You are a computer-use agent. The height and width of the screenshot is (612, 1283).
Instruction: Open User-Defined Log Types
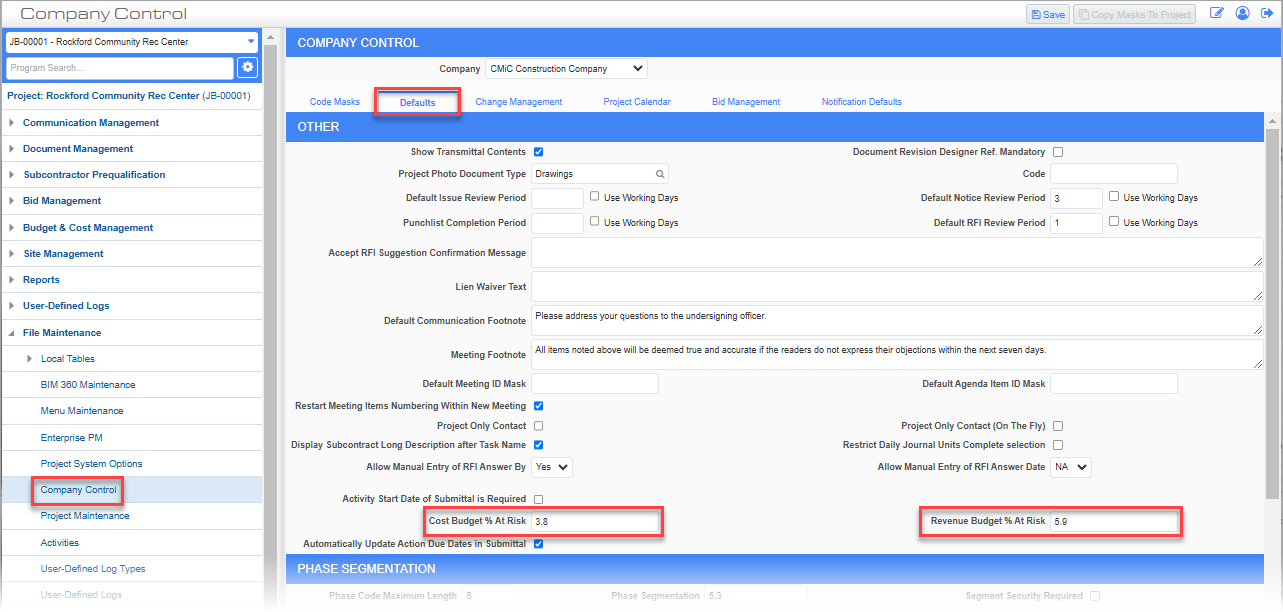tap(93, 569)
